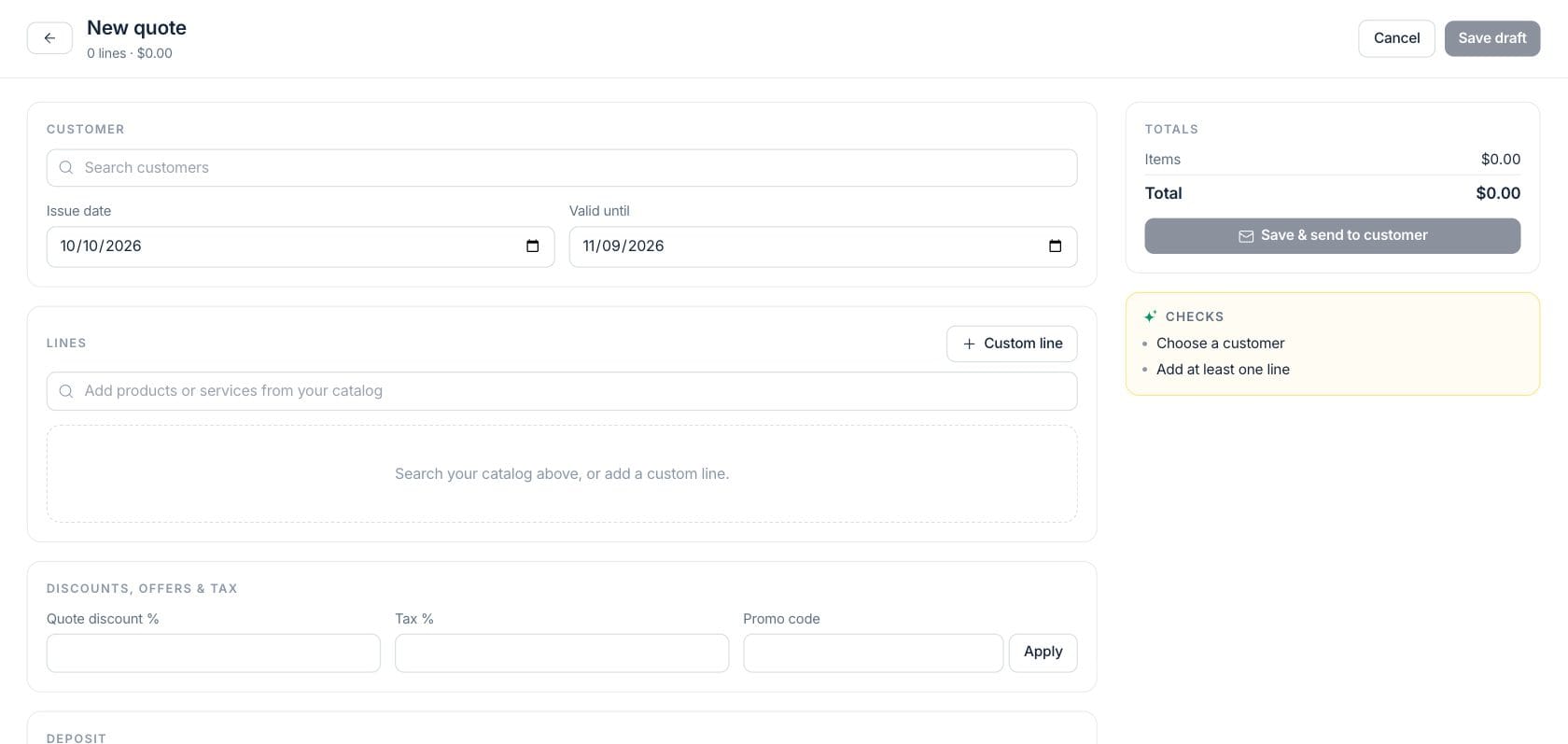Click the magnifier icon in customer search
This screenshot has height=744, width=1568.
(x=66, y=168)
